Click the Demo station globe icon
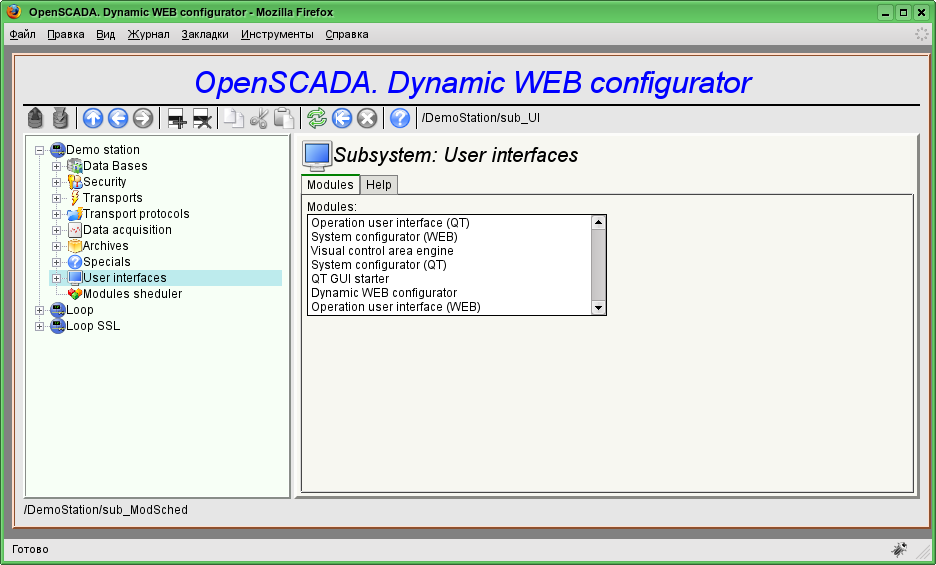 click(x=57, y=150)
